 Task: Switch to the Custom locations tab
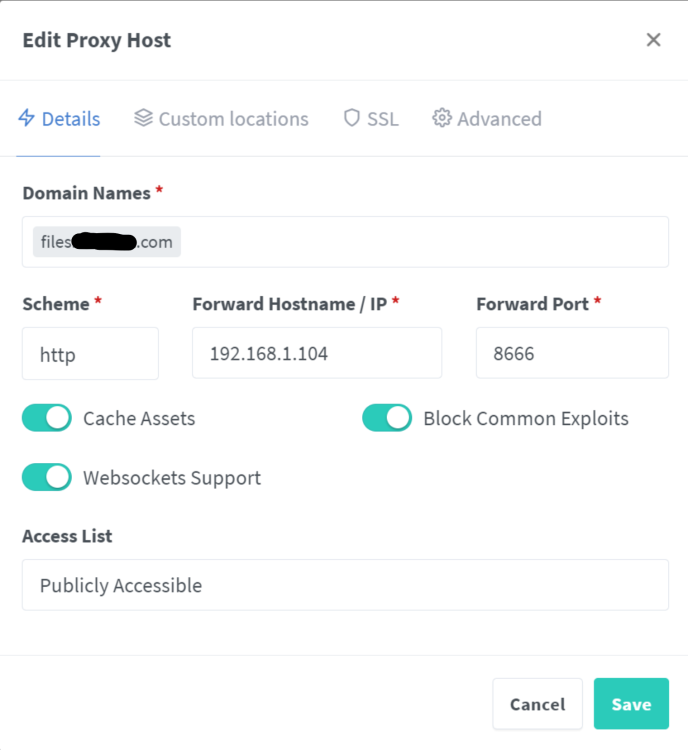(221, 119)
